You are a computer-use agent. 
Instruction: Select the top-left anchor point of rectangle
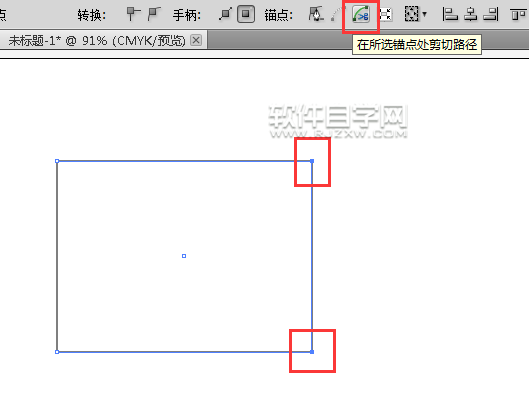57,161
